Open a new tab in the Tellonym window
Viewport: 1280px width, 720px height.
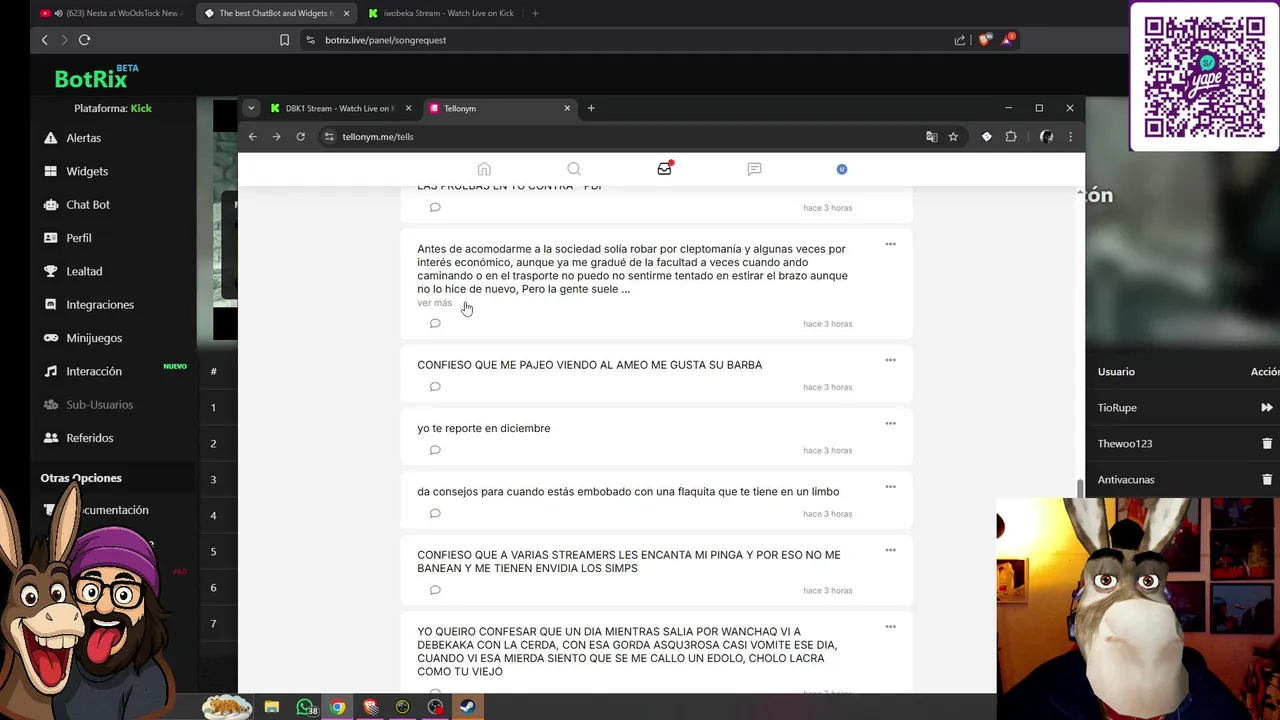(x=591, y=108)
